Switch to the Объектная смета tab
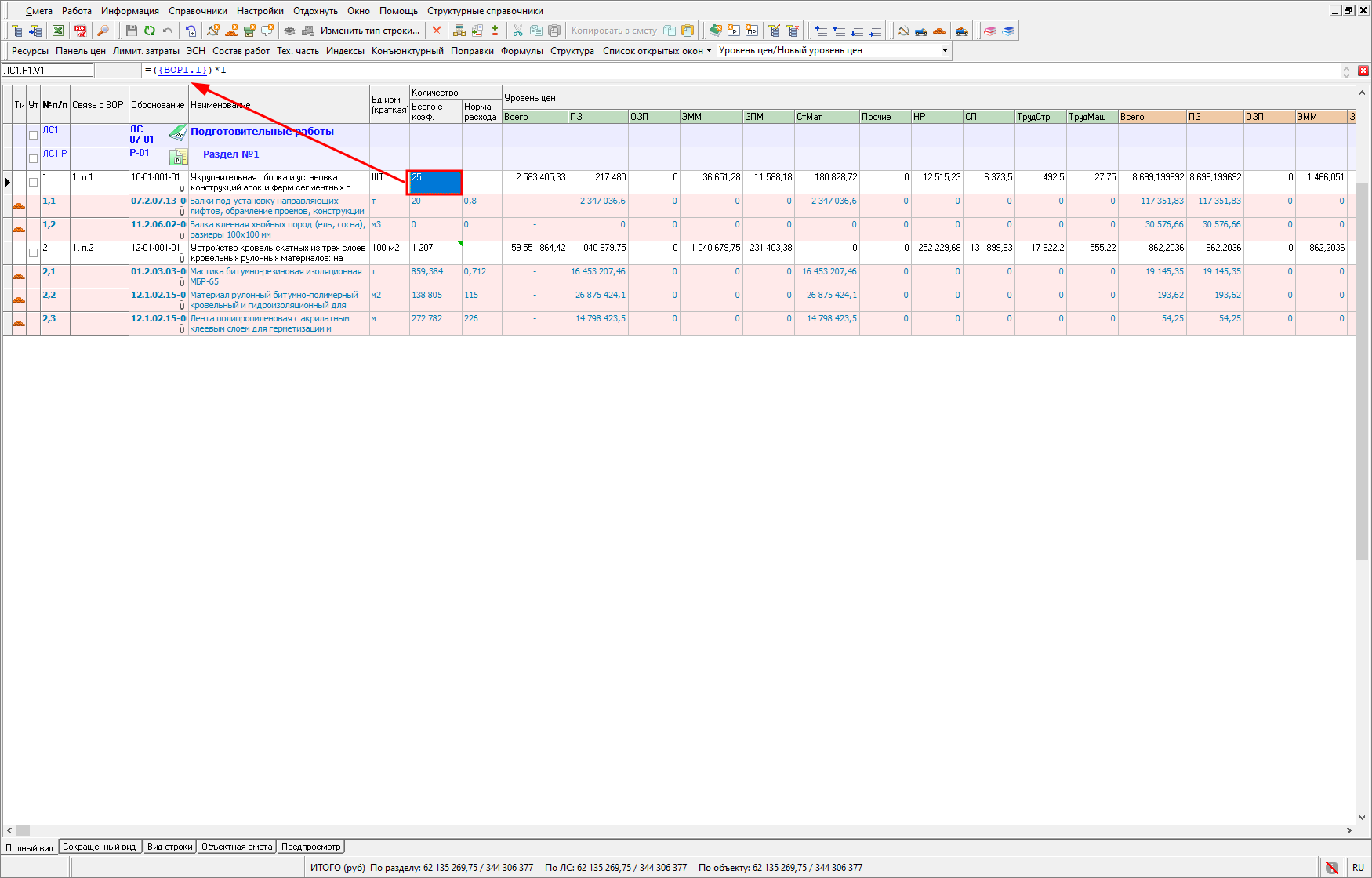 236,847
